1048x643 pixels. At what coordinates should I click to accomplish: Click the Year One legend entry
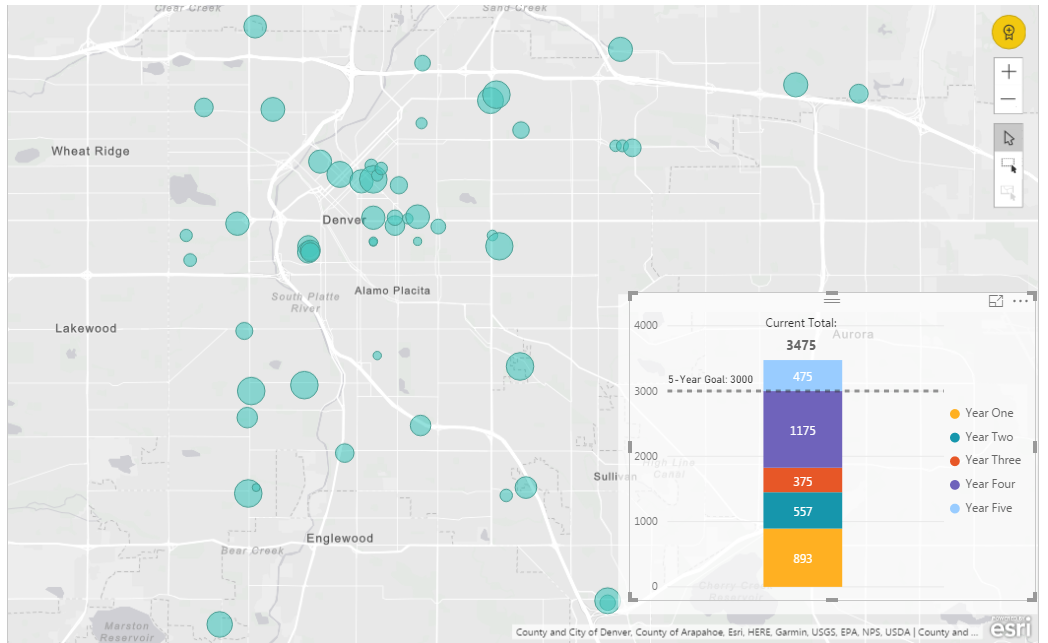(982, 413)
